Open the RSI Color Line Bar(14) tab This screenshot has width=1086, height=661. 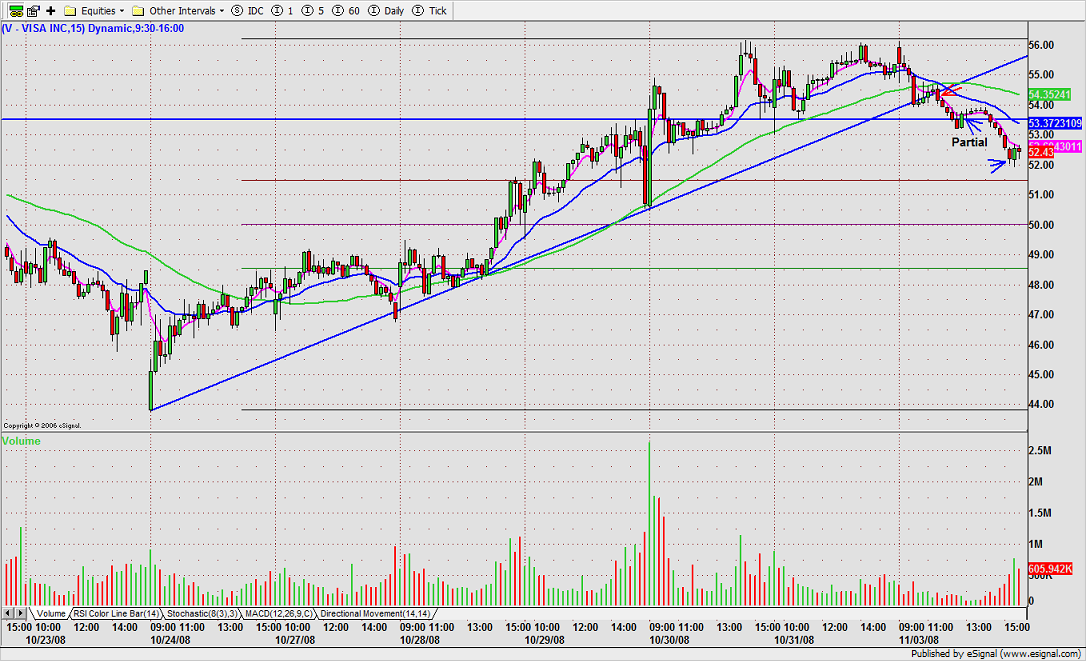click(x=116, y=613)
